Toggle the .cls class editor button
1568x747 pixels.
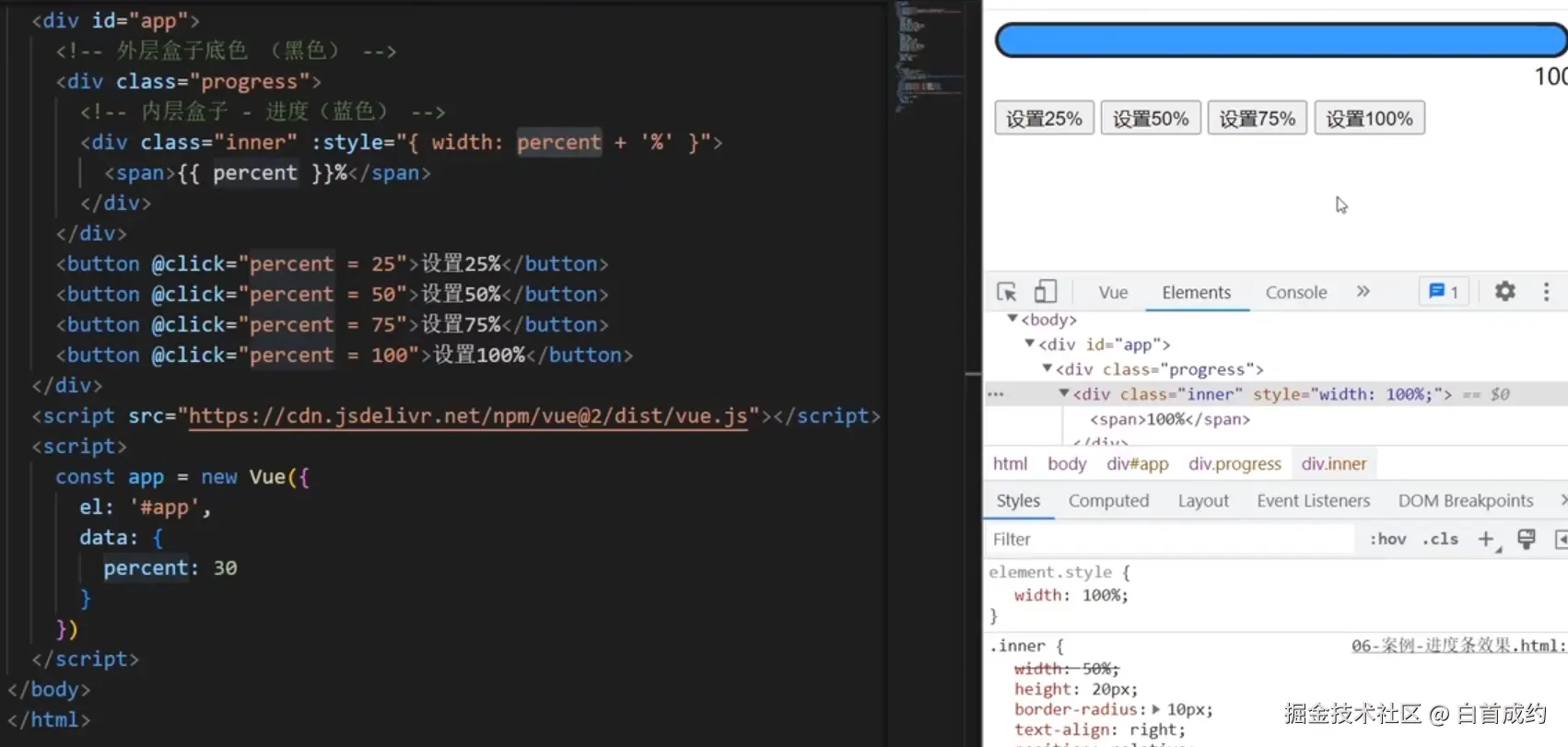pos(1440,540)
